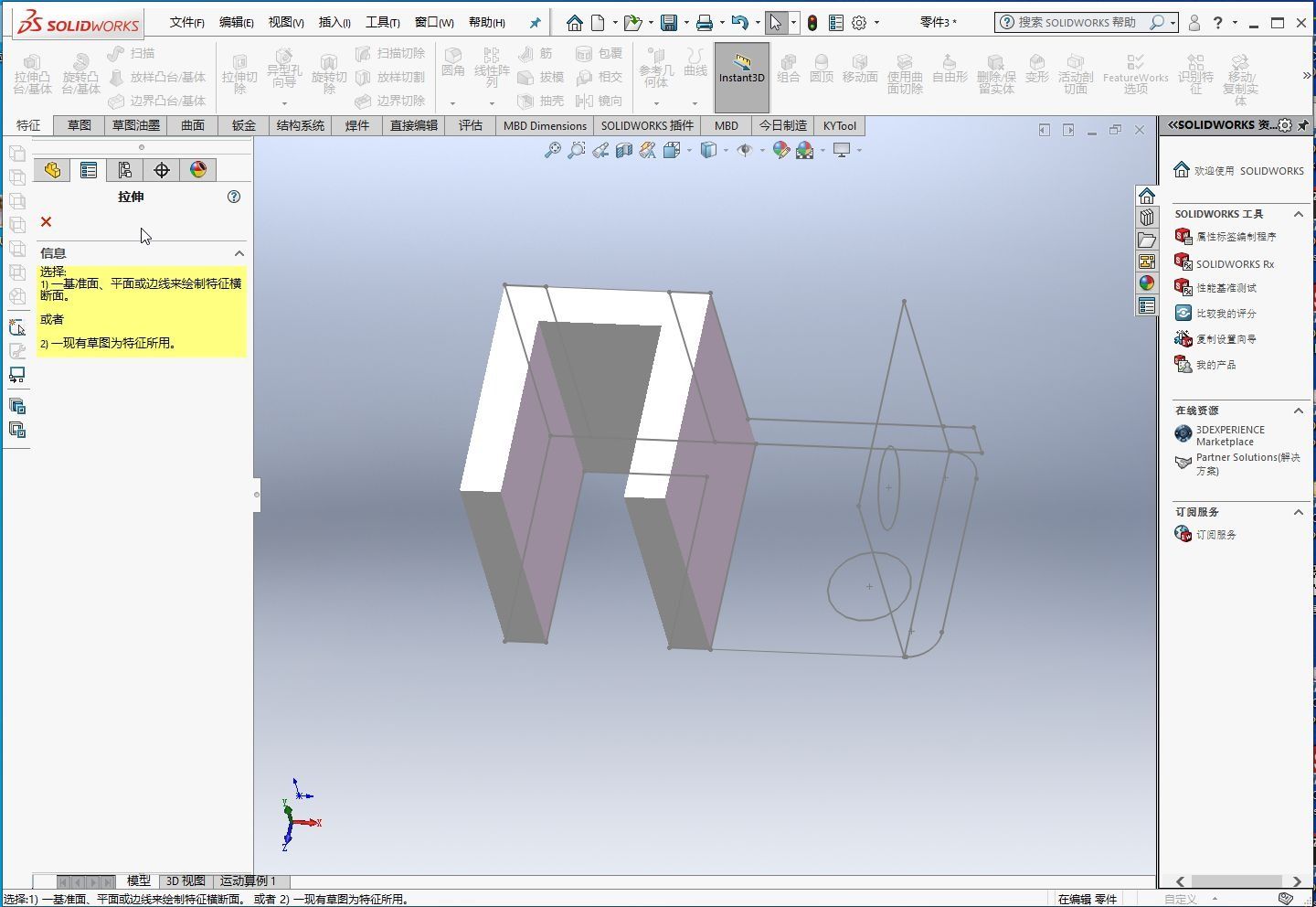Click the Zoom to Area icon
The height and width of the screenshot is (907, 1316).
pos(576,150)
